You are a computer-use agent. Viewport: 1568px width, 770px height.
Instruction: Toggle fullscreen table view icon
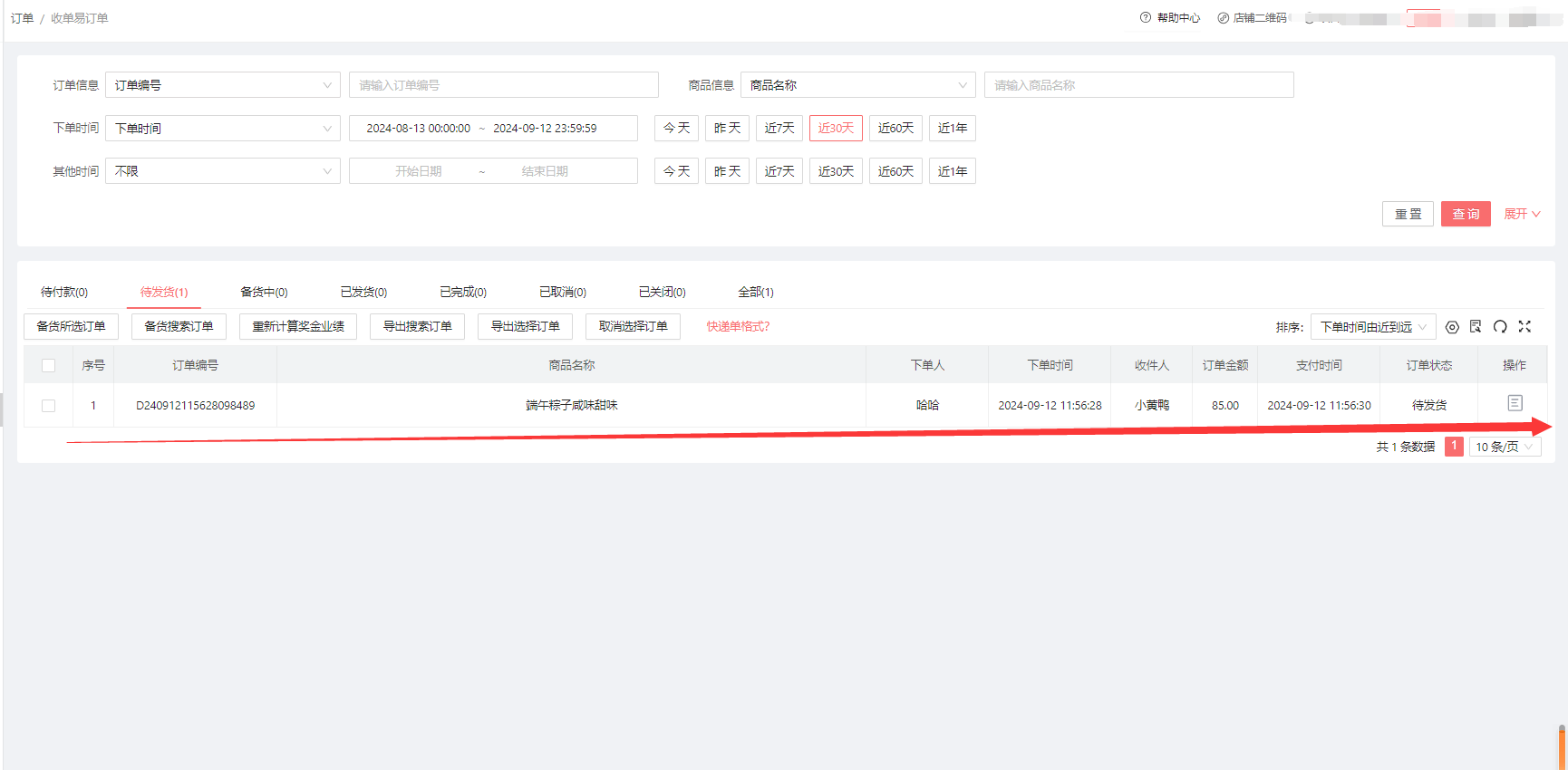pos(1524,327)
